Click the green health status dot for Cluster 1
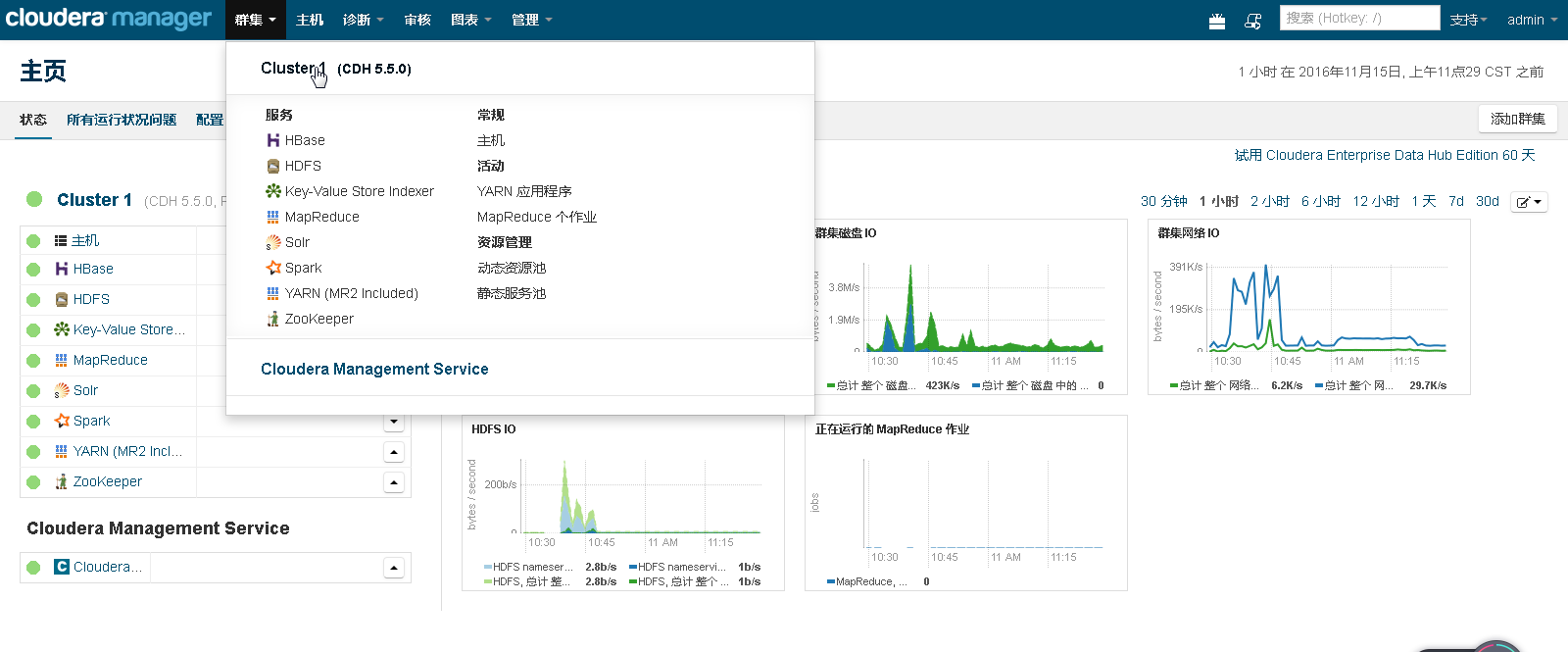The height and width of the screenshot is (652, 1568). click(x=34, y=199)
